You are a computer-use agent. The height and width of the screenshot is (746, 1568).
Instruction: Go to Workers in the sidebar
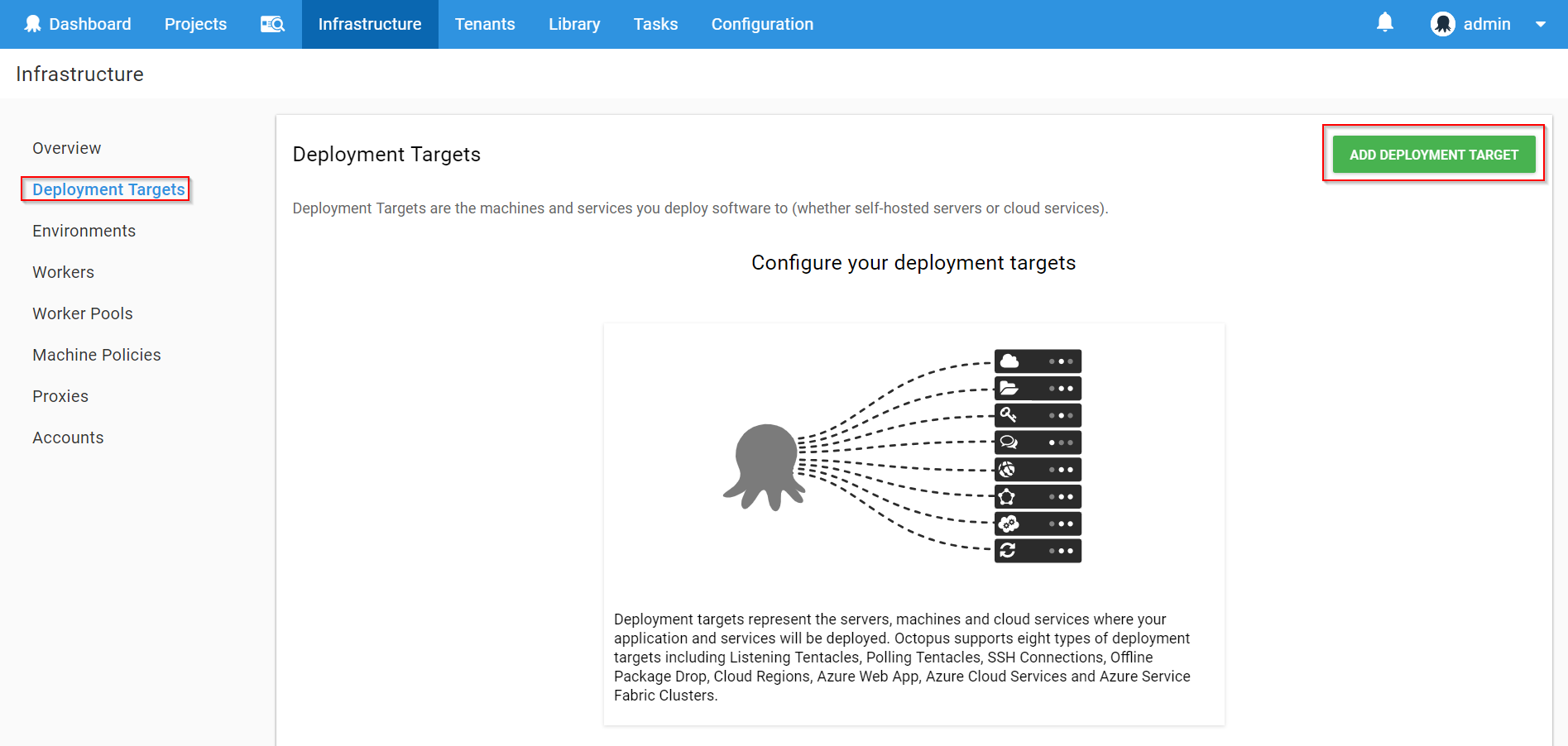(x=64, y=272)
